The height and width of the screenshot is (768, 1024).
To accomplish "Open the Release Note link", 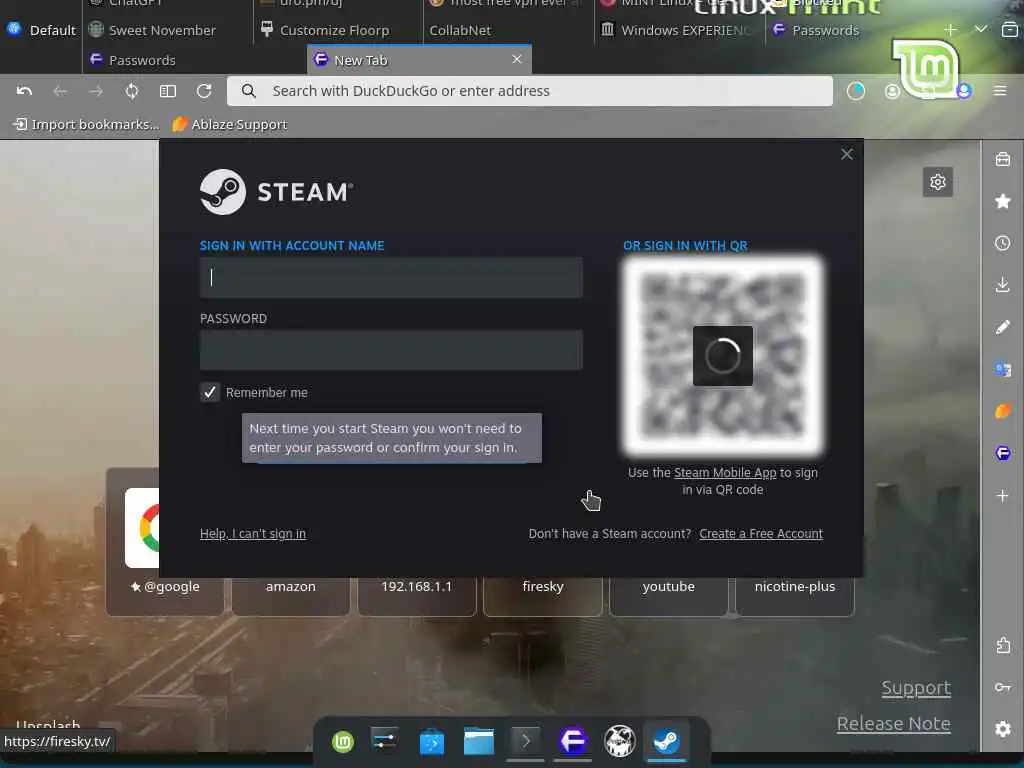I will point(893,724).
